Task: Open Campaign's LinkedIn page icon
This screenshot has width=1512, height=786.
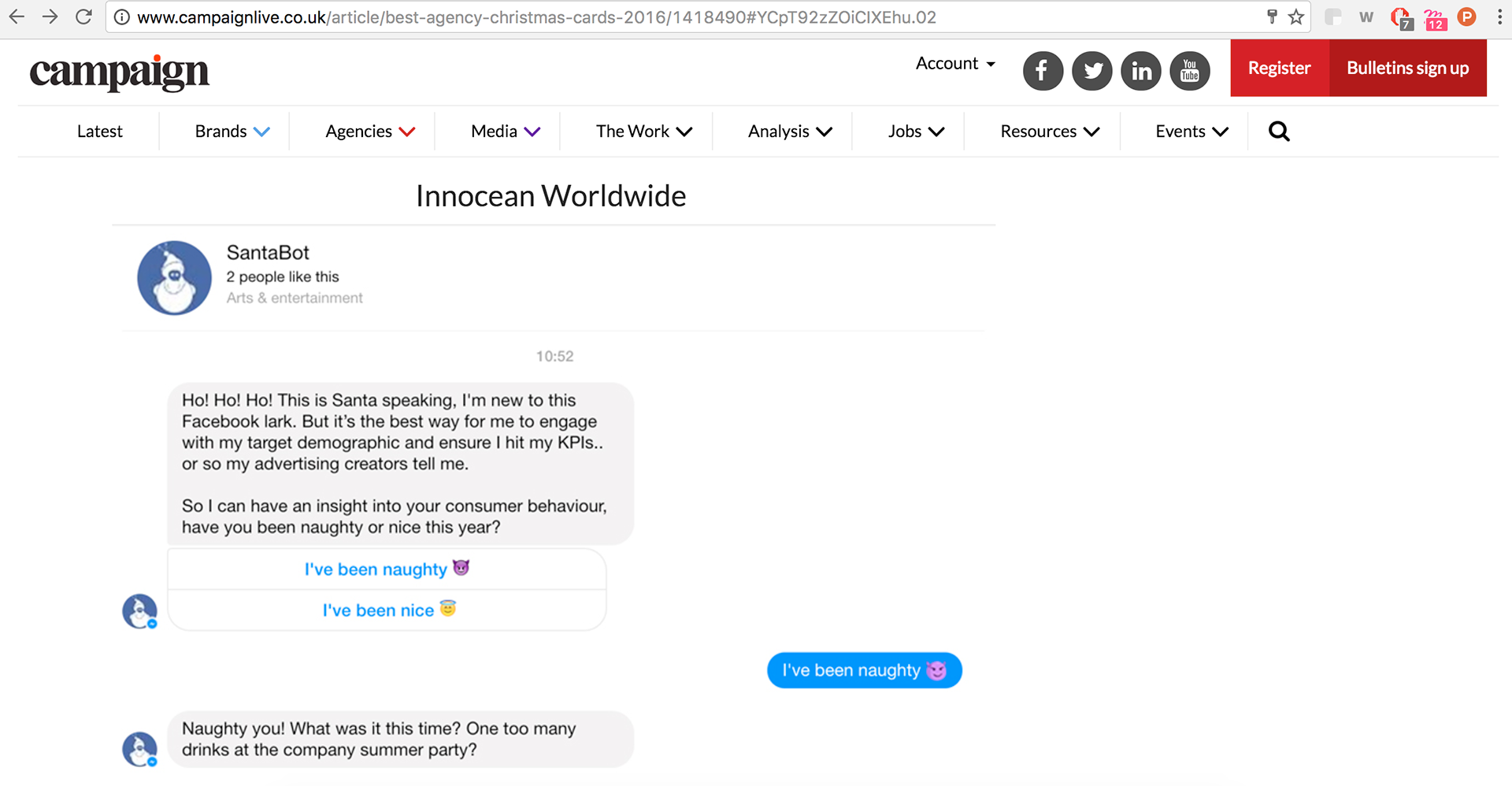Action: pos(1141,71)
